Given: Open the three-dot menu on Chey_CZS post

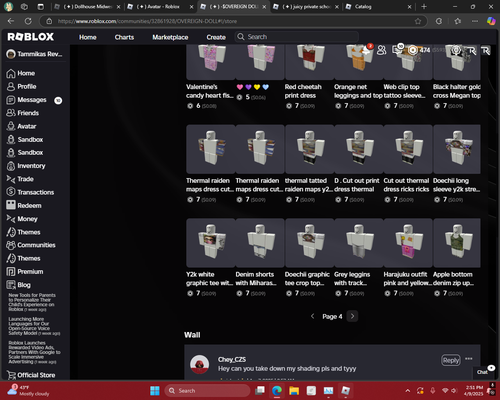Looking at the screenshot, I should [469, 359].
